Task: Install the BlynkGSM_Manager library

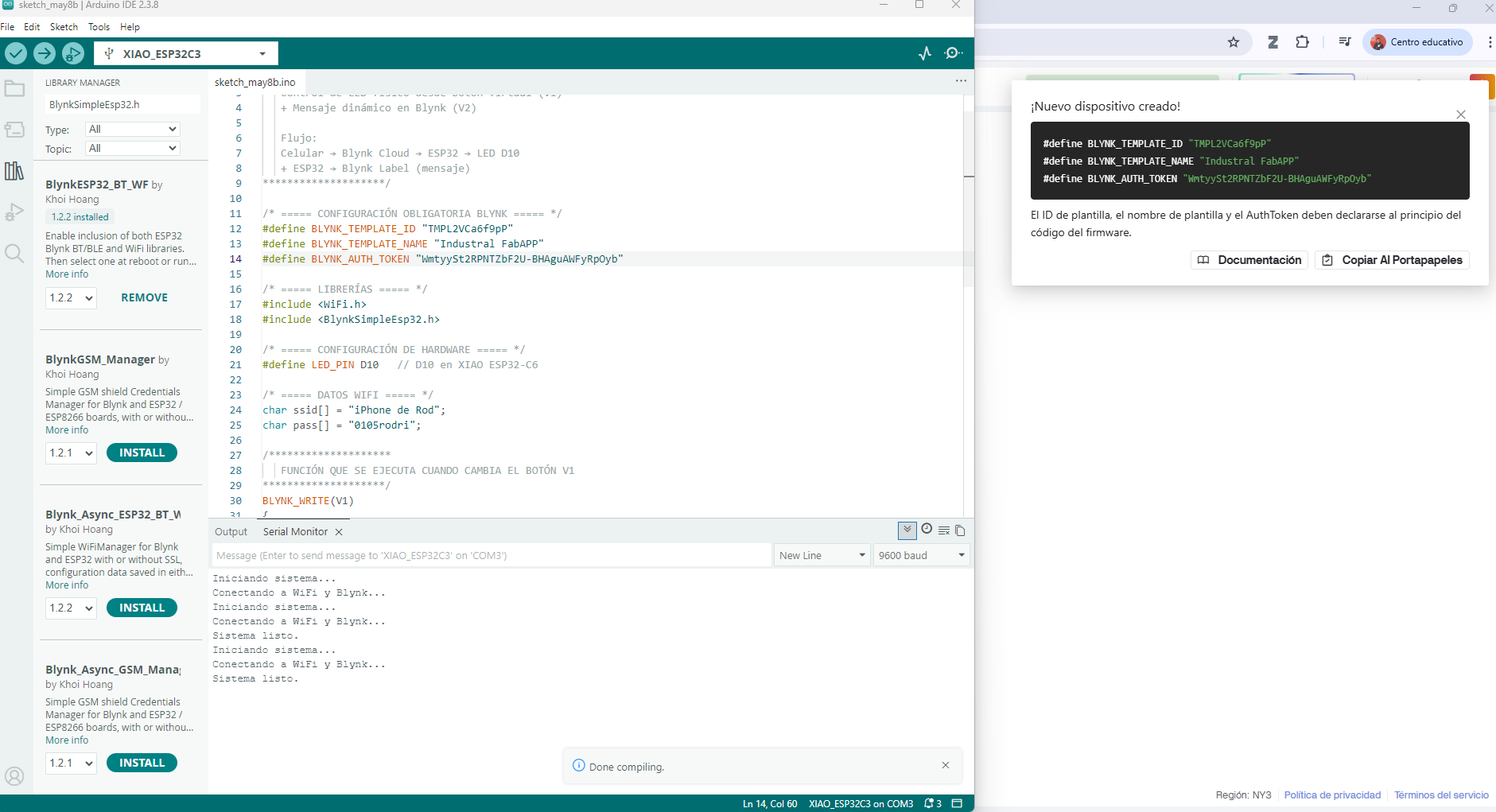Action: click(x=142, y=453)
